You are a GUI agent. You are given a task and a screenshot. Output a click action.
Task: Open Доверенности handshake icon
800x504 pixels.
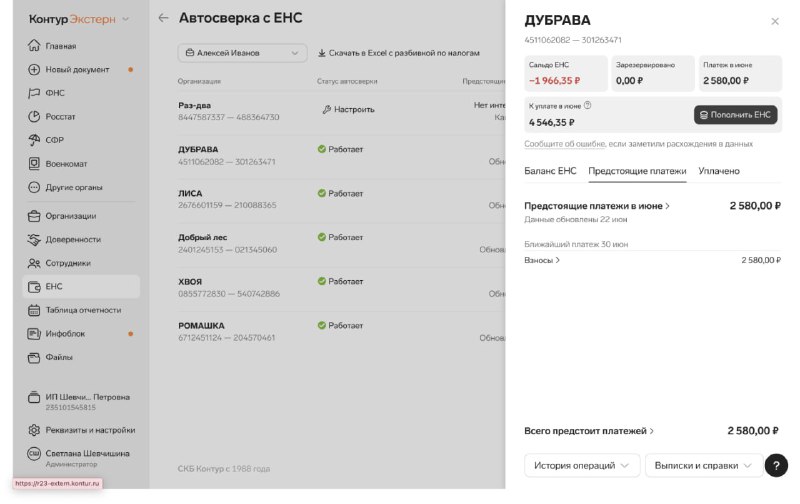pyautogui.click(x=34, y=239)
